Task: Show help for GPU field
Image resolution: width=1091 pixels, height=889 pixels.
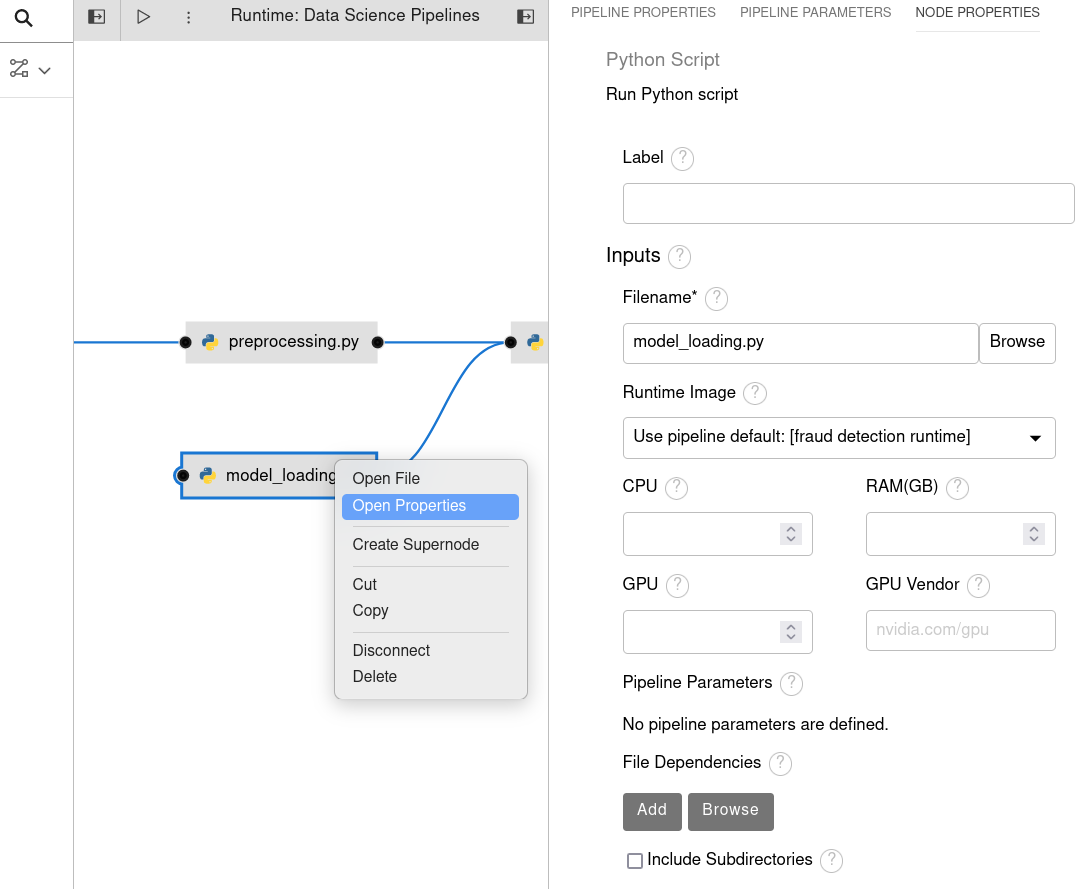Action: (678, 586)
